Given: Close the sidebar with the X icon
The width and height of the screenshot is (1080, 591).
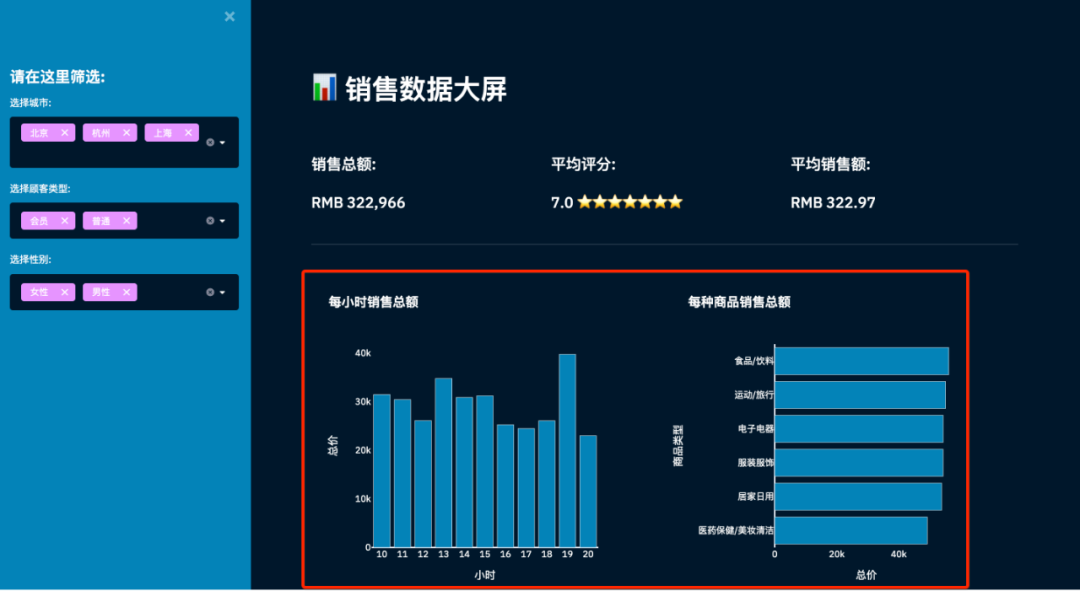Looking at the screenshot, I should pyautogui.click(x=229, y=16).
